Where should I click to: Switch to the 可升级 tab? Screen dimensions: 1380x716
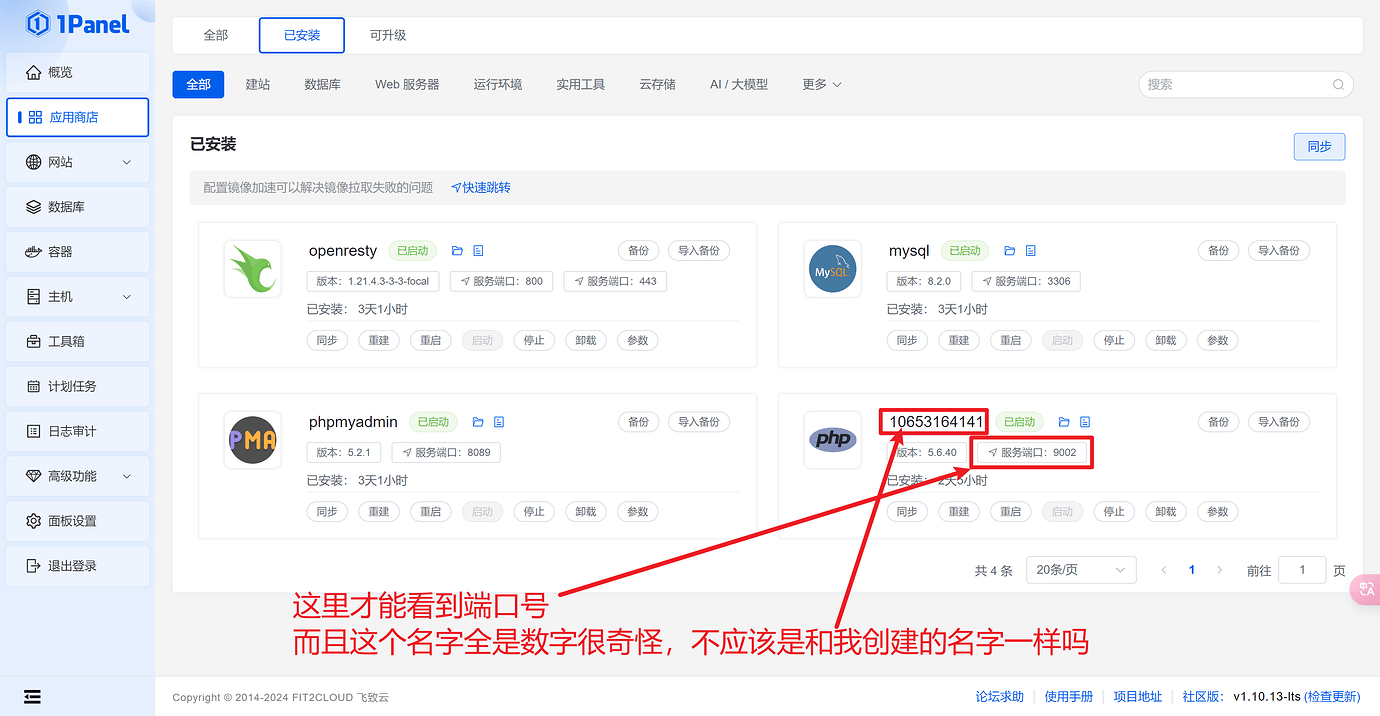pos(388,34)
